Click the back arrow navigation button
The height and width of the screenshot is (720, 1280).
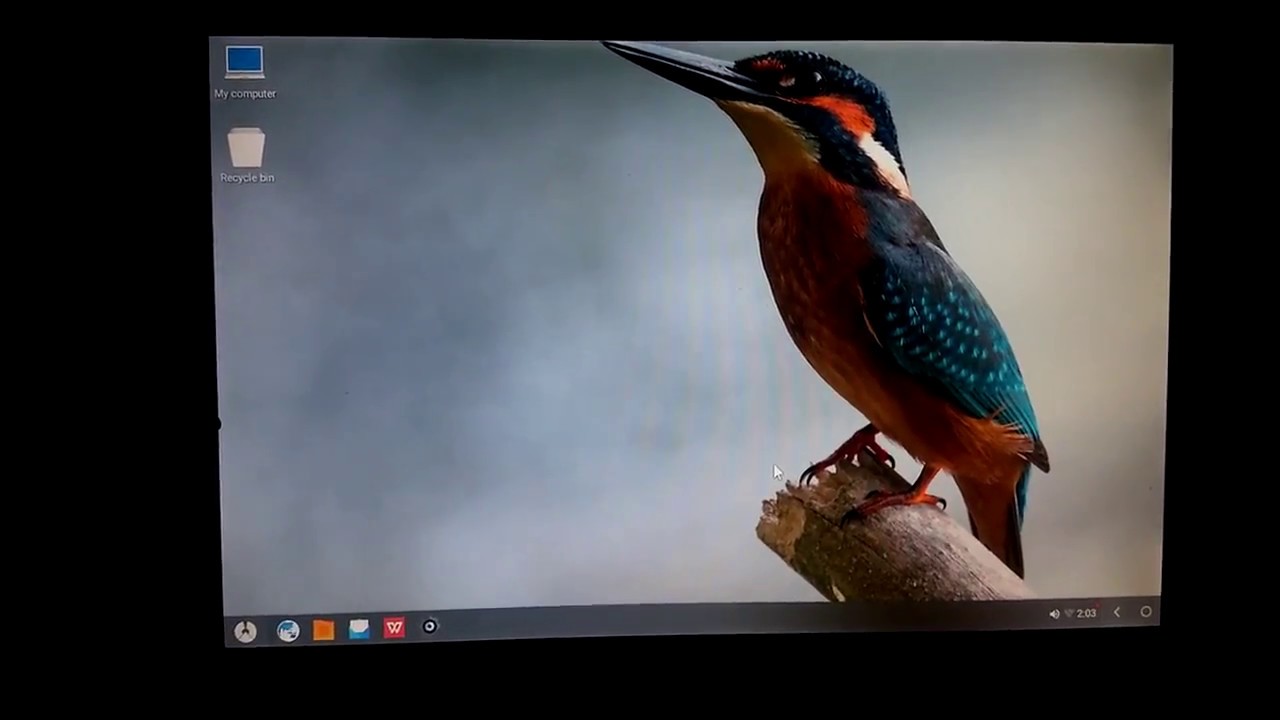coord(1117,612)
